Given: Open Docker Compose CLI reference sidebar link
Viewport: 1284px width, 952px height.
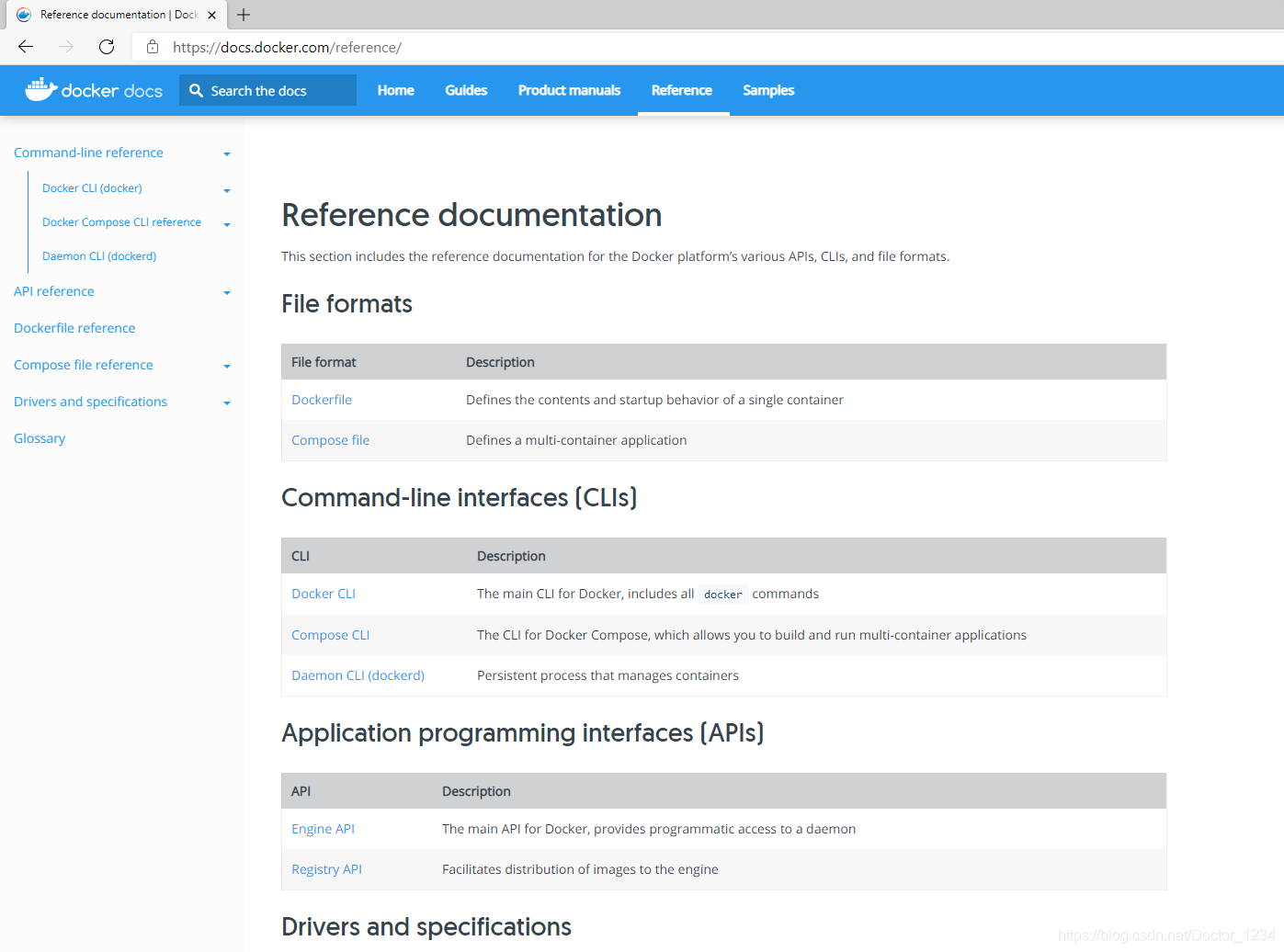Looking at the screenshot, I should [121, 222].
